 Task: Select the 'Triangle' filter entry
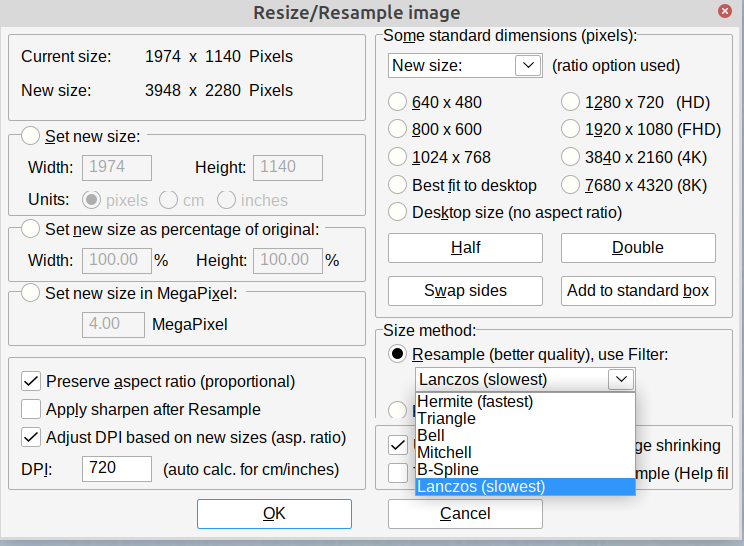pyautogui.click(x=447, y=419)
